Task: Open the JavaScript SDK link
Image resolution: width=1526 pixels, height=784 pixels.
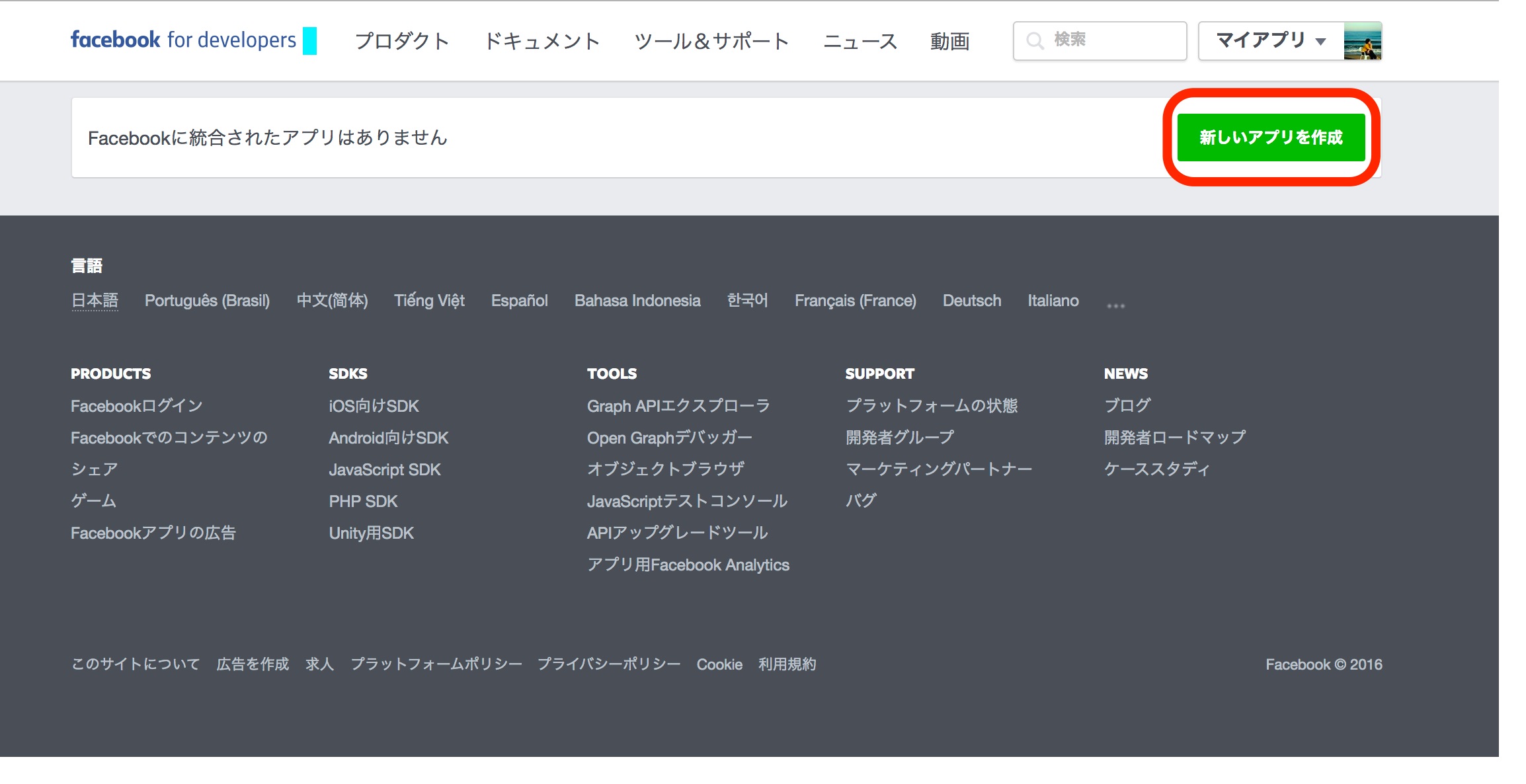Action: tap(385, 469)
